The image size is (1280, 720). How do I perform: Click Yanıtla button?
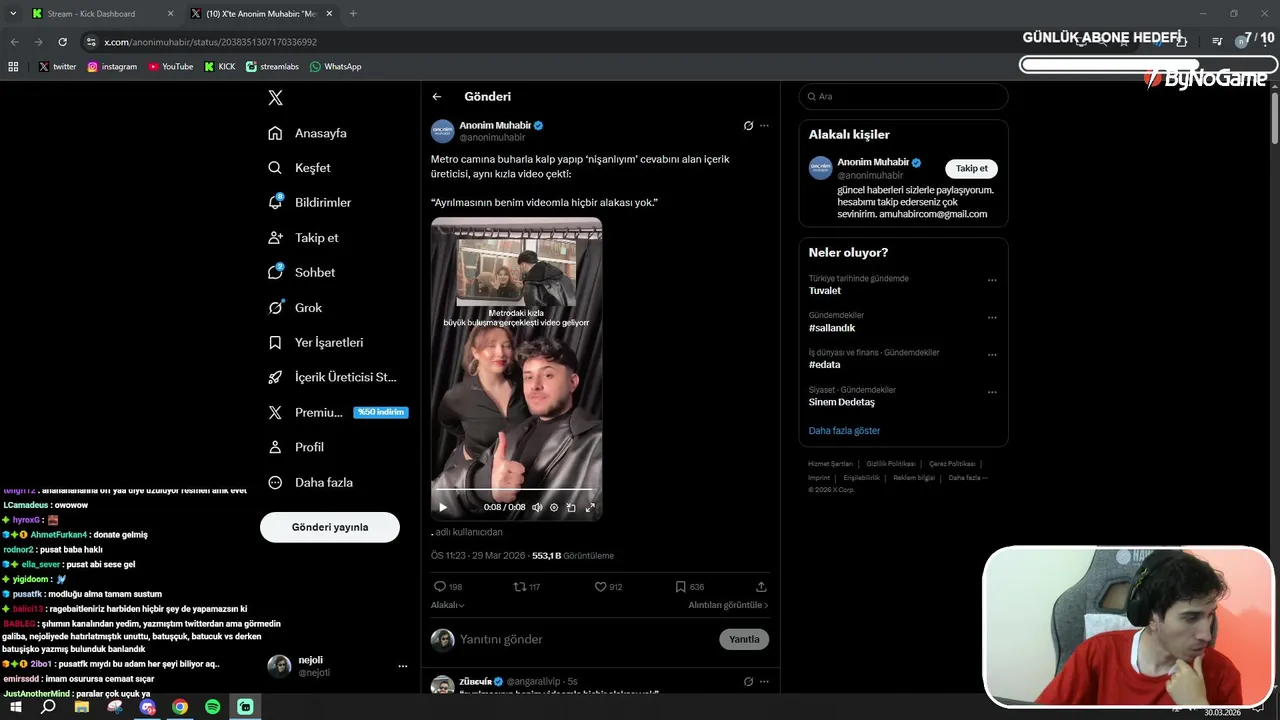pyautogui.click(x=744, y=639)
